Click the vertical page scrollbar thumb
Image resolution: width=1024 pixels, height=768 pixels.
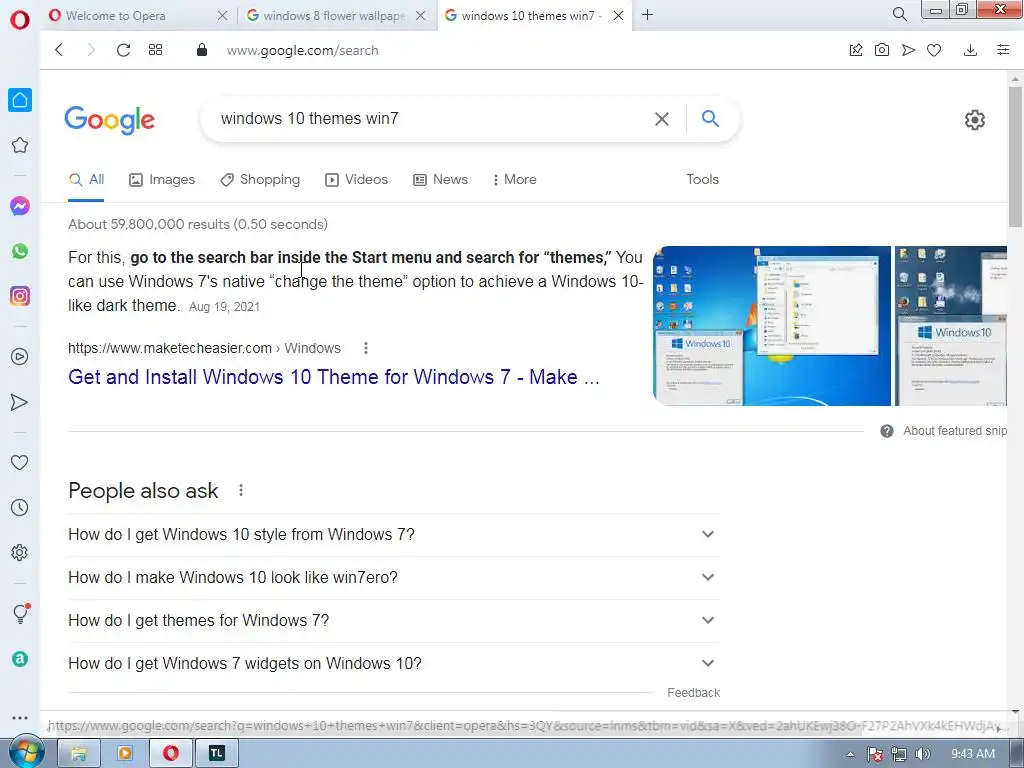click(1015, 156)
